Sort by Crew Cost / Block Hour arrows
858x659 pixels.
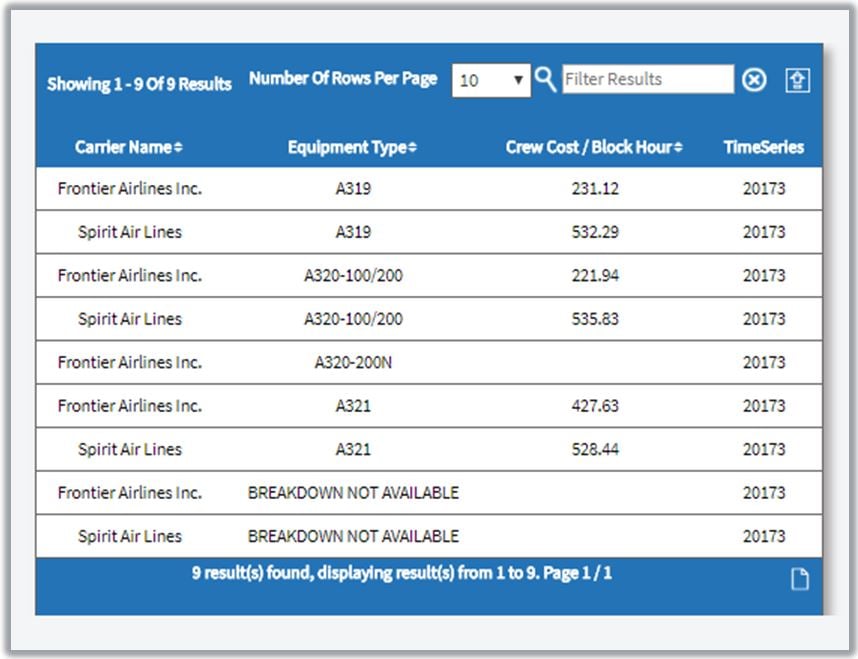pos(678,148)
